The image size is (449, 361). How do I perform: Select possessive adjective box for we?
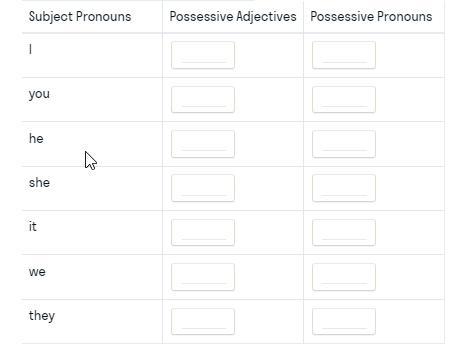tap(203, 277)
